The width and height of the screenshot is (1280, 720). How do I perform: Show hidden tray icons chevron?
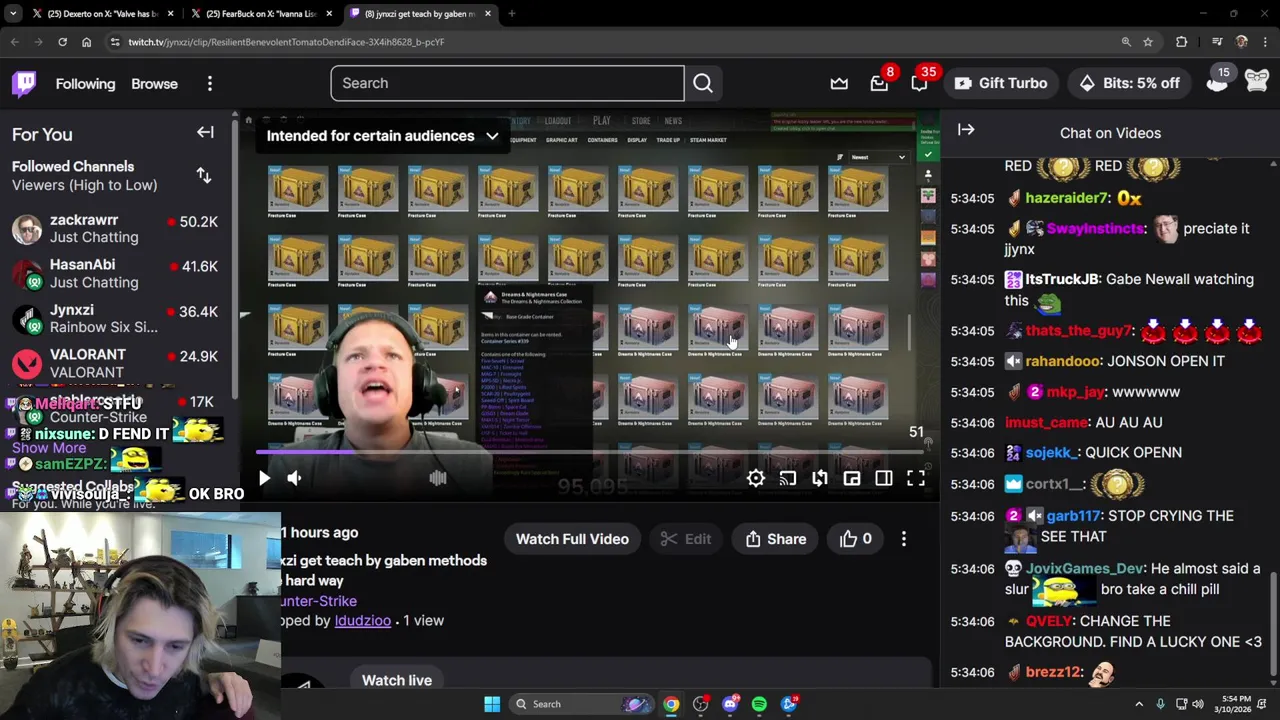coord(1139,704)
